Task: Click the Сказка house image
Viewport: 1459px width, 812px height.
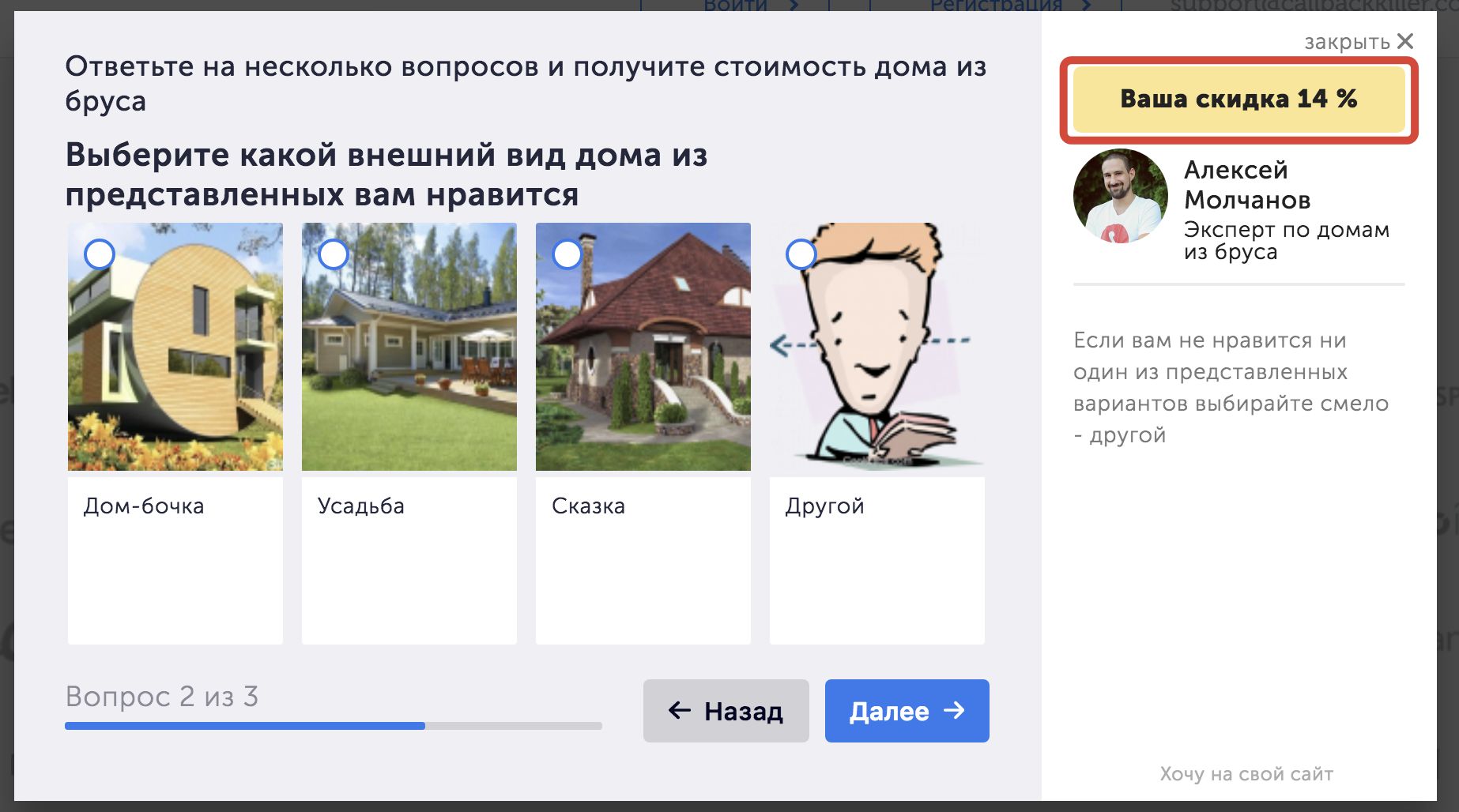Action: pos(643,347)
